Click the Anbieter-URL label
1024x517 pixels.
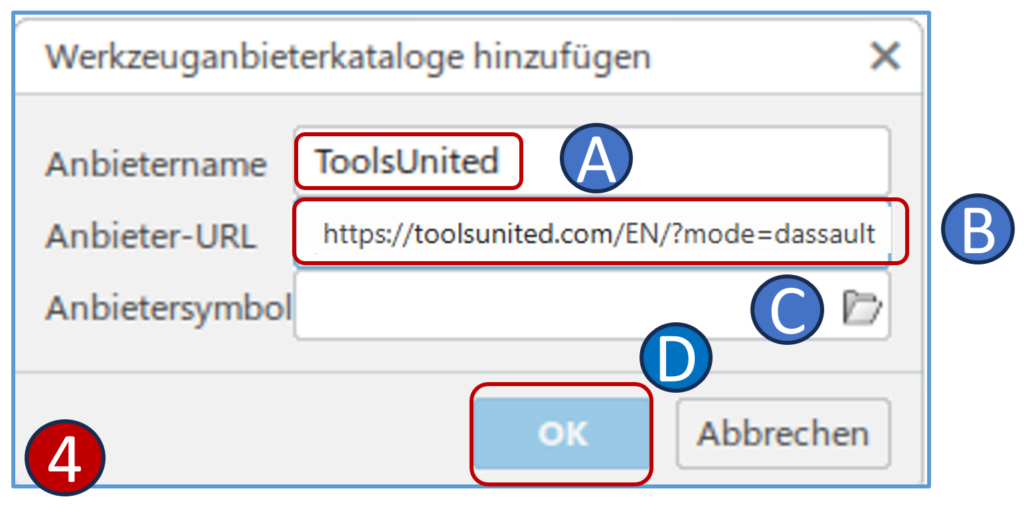[150, 236]
